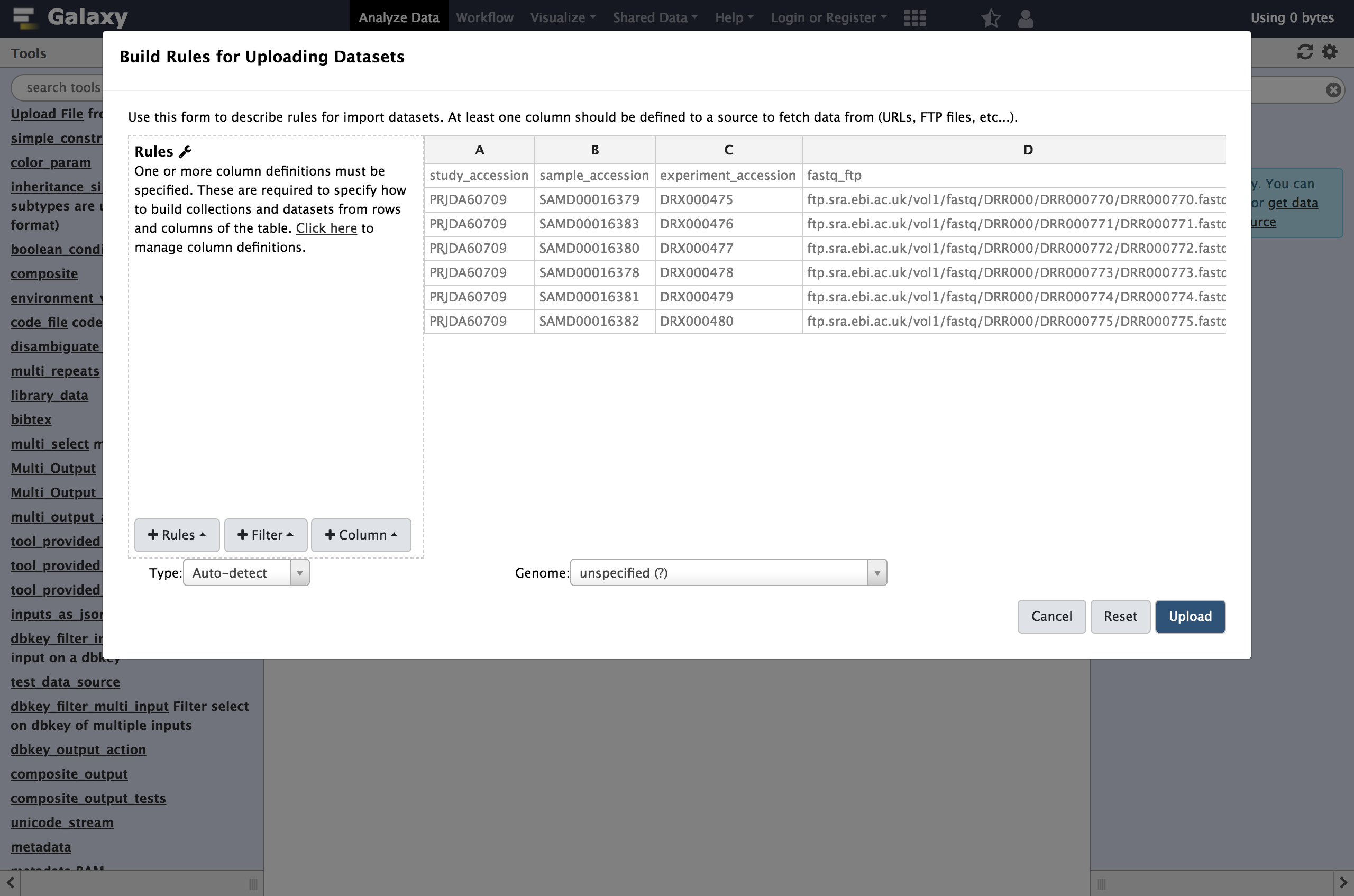Screen dimensions: 1354x896
Task: Expand the Filter dropdown menu
Action: pos(264,533)
